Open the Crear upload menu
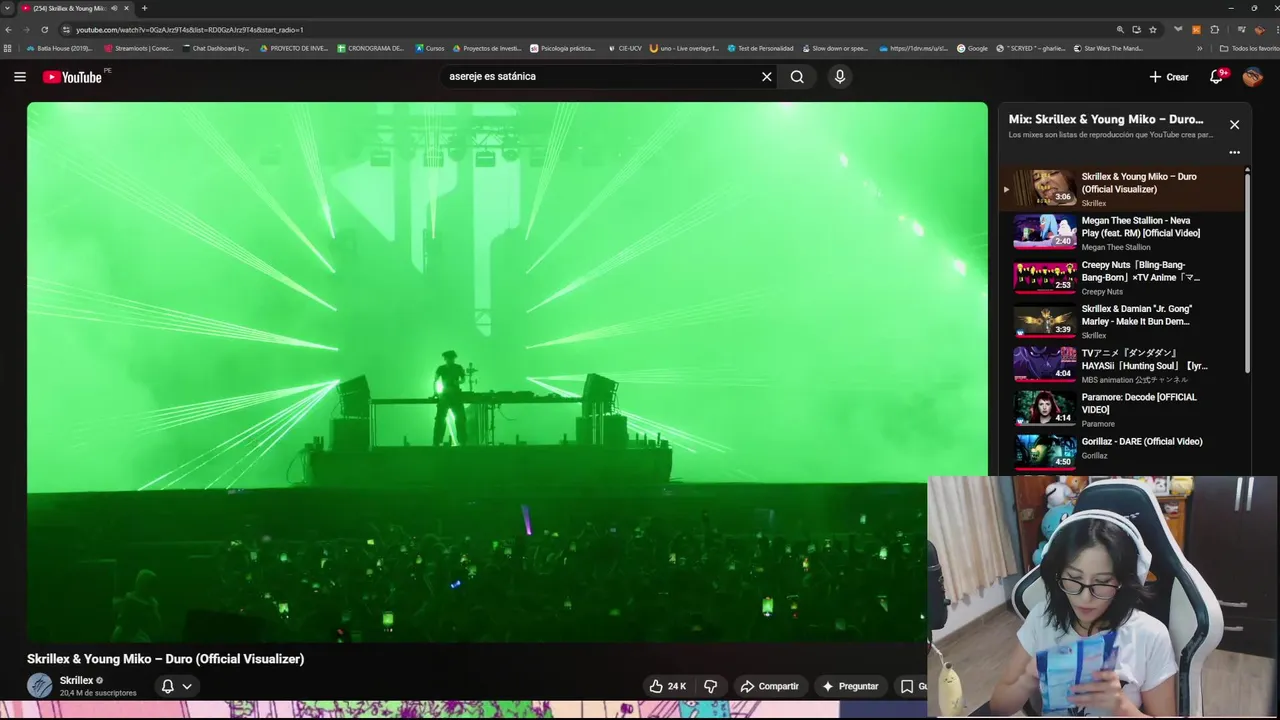The width and height of the screenshot is (1280, 720). (1169, 77)
